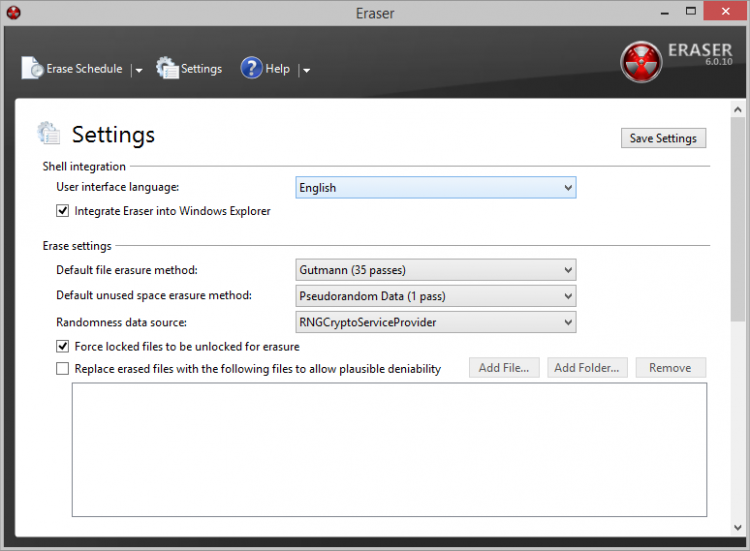Expand the Help dropdown arrow
The height and width of the screenshot is (551, 750).
click(306, 70)
